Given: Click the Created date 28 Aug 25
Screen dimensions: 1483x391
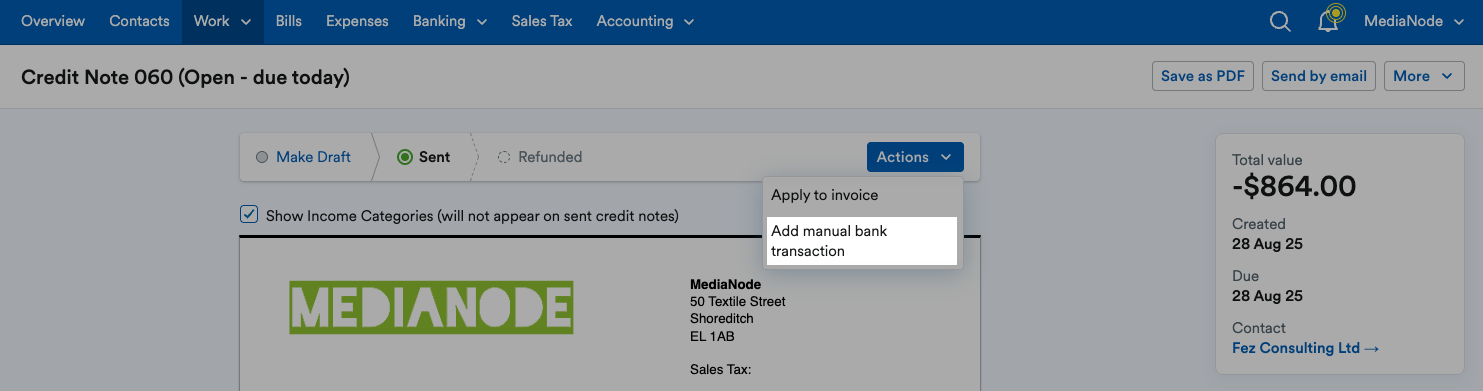Looking at the screenshot, I should pos(1267,244).
